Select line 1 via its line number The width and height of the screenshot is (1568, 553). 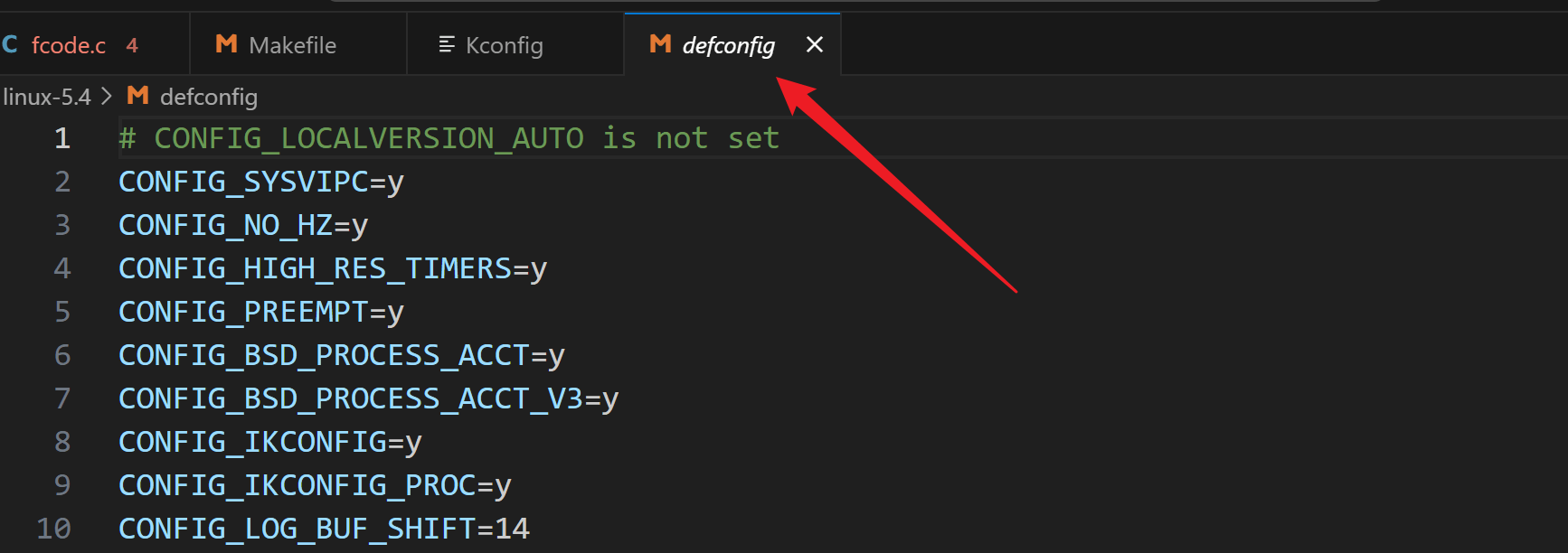(61, 138)
